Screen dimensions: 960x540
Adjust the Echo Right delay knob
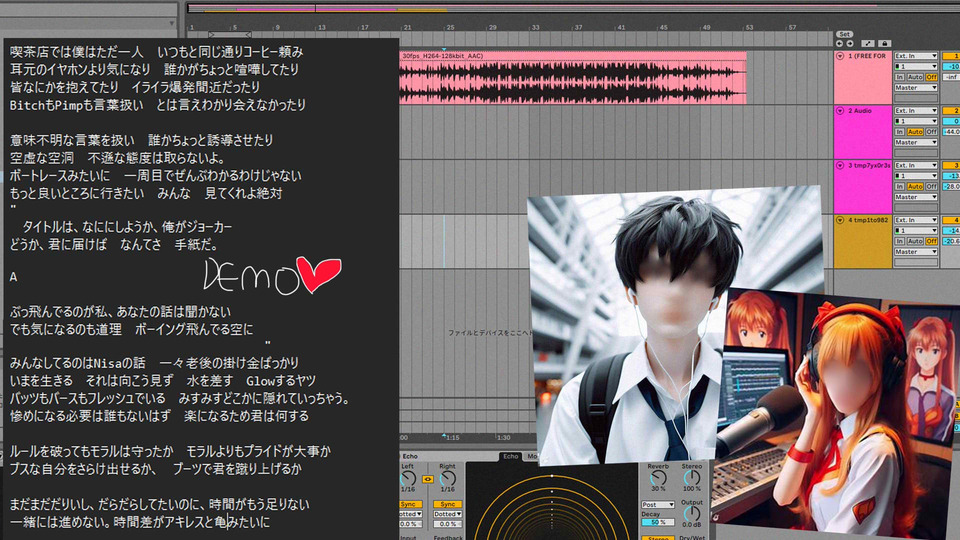(x=448, y=478)
